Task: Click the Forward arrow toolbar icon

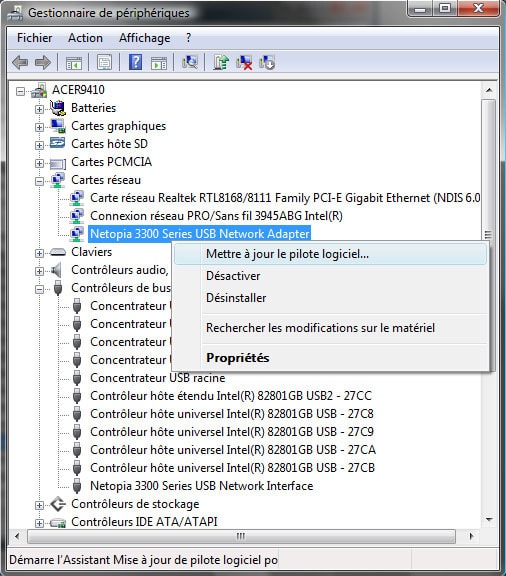Action: (43, 62)
